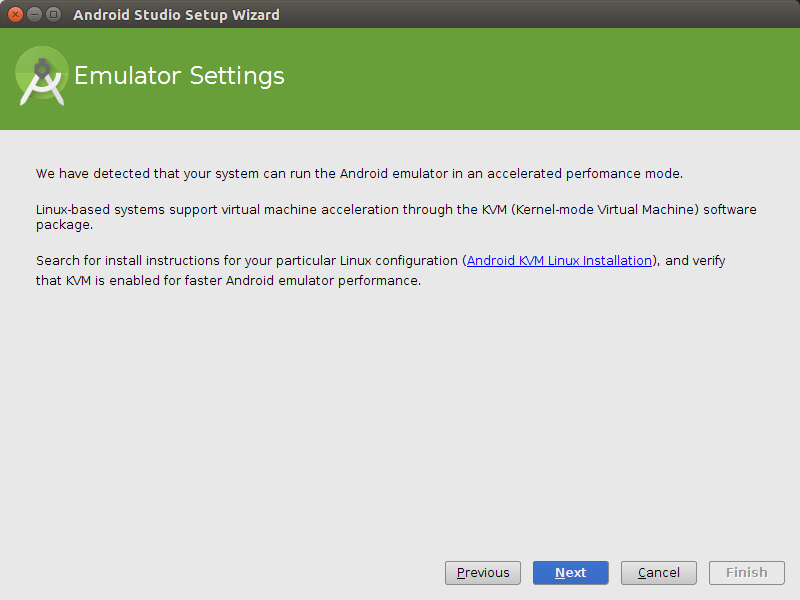Close the Setup Wizard window
The image size is (800, 600).
[x=15, y=14]
